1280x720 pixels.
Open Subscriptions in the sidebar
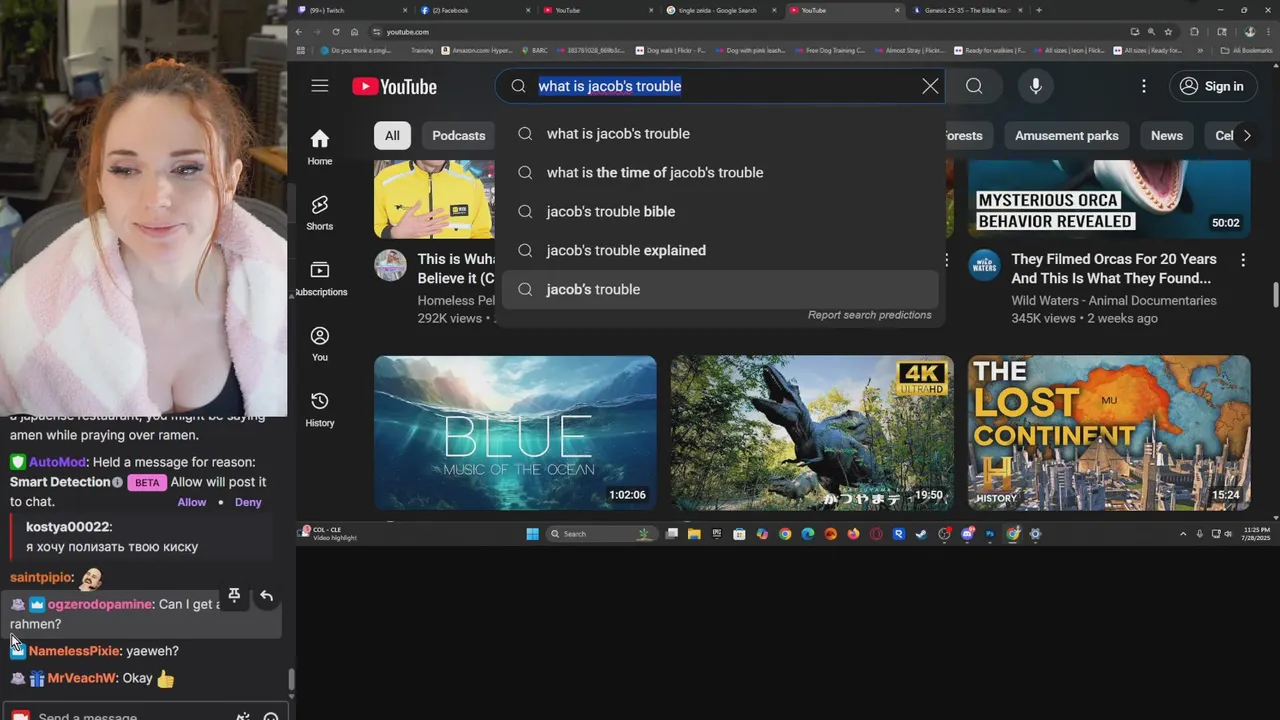[x=320, y=278]
